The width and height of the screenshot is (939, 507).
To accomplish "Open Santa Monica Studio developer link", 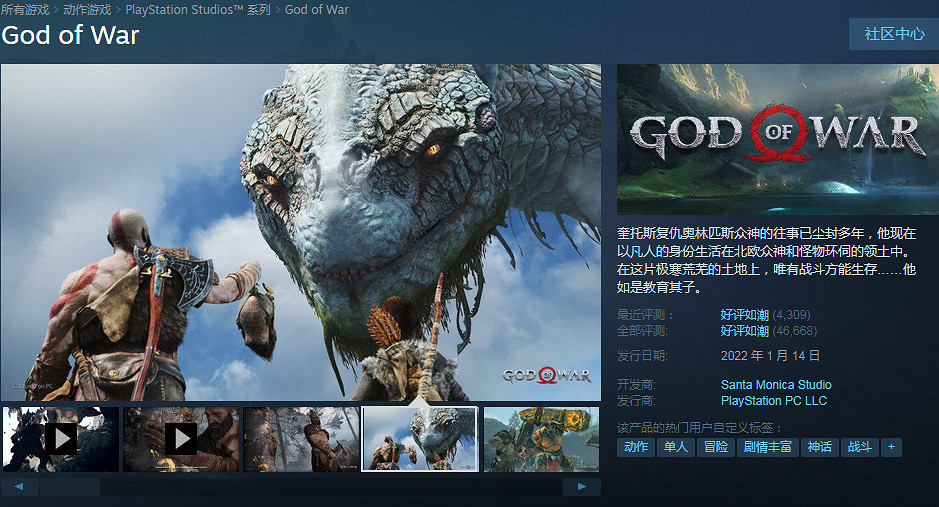I will [776, 385].
